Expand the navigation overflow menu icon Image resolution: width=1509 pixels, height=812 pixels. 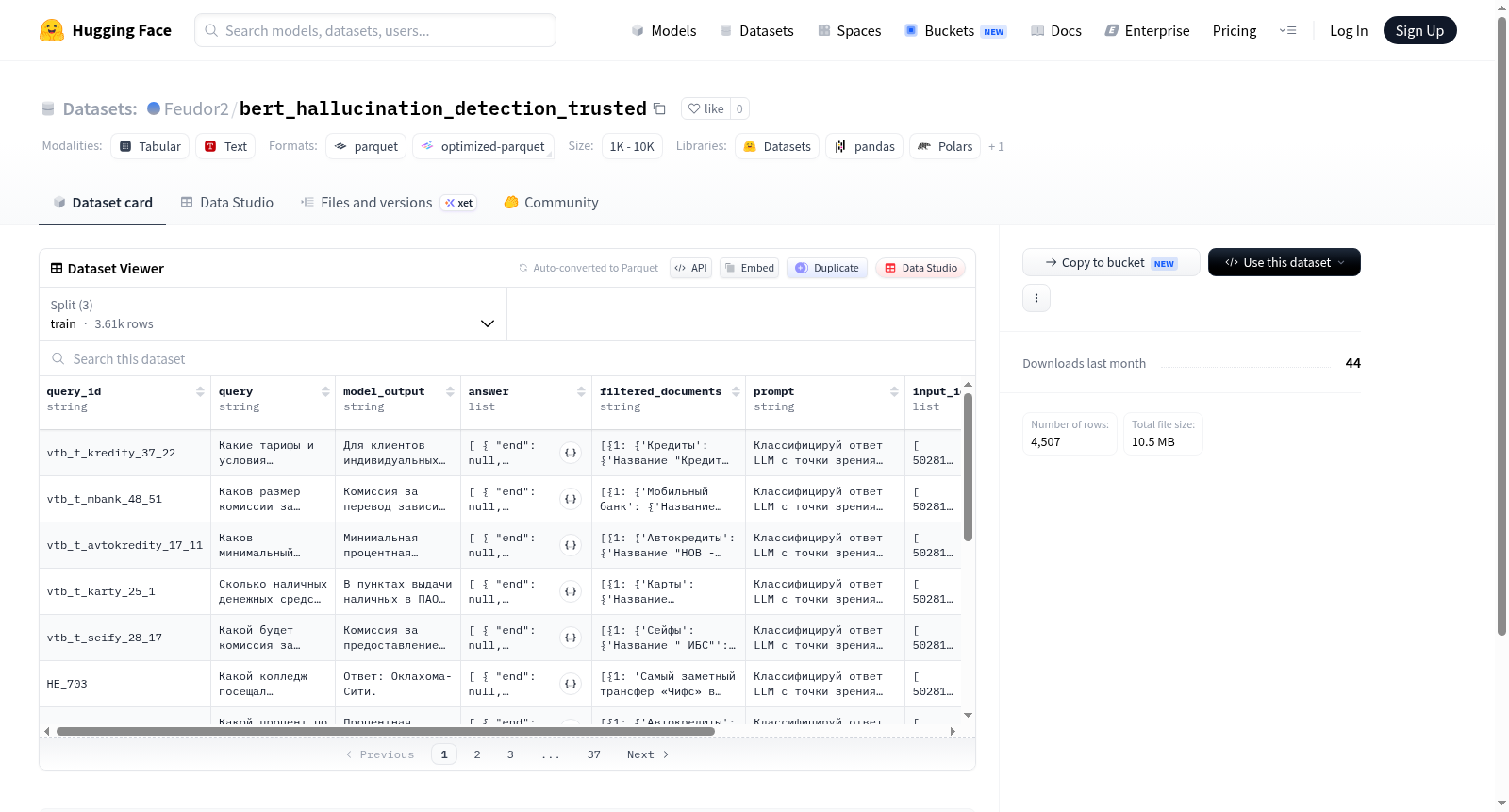[x=1287, y=30]
